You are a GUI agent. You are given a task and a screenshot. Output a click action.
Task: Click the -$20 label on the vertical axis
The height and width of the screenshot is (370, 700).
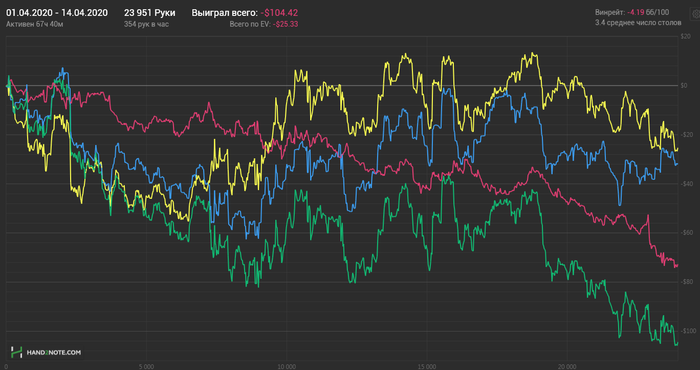(x=686, y=135)
